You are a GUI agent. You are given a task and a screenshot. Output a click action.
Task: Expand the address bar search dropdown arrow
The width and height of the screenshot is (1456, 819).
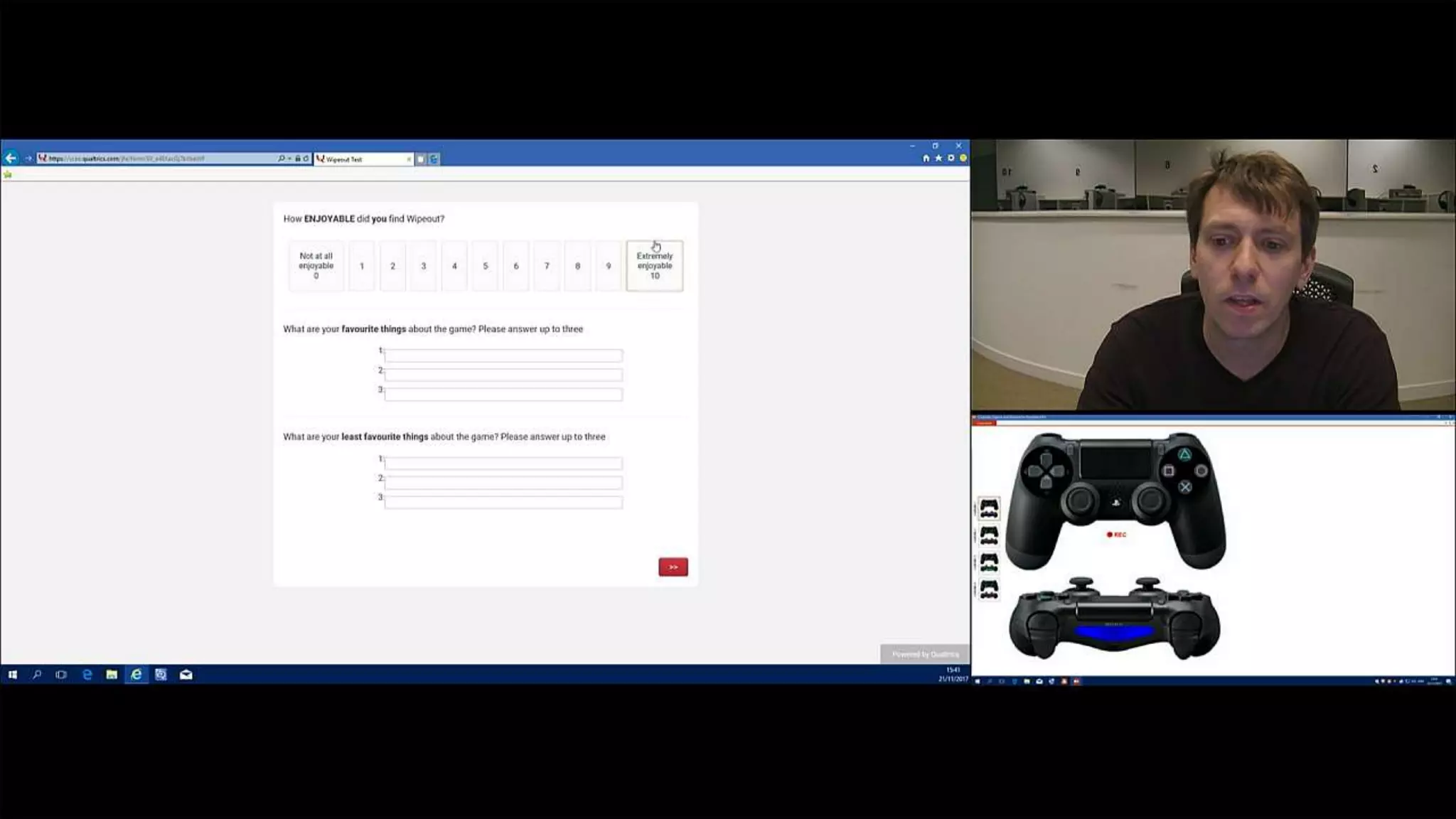[x=289, y=159]
